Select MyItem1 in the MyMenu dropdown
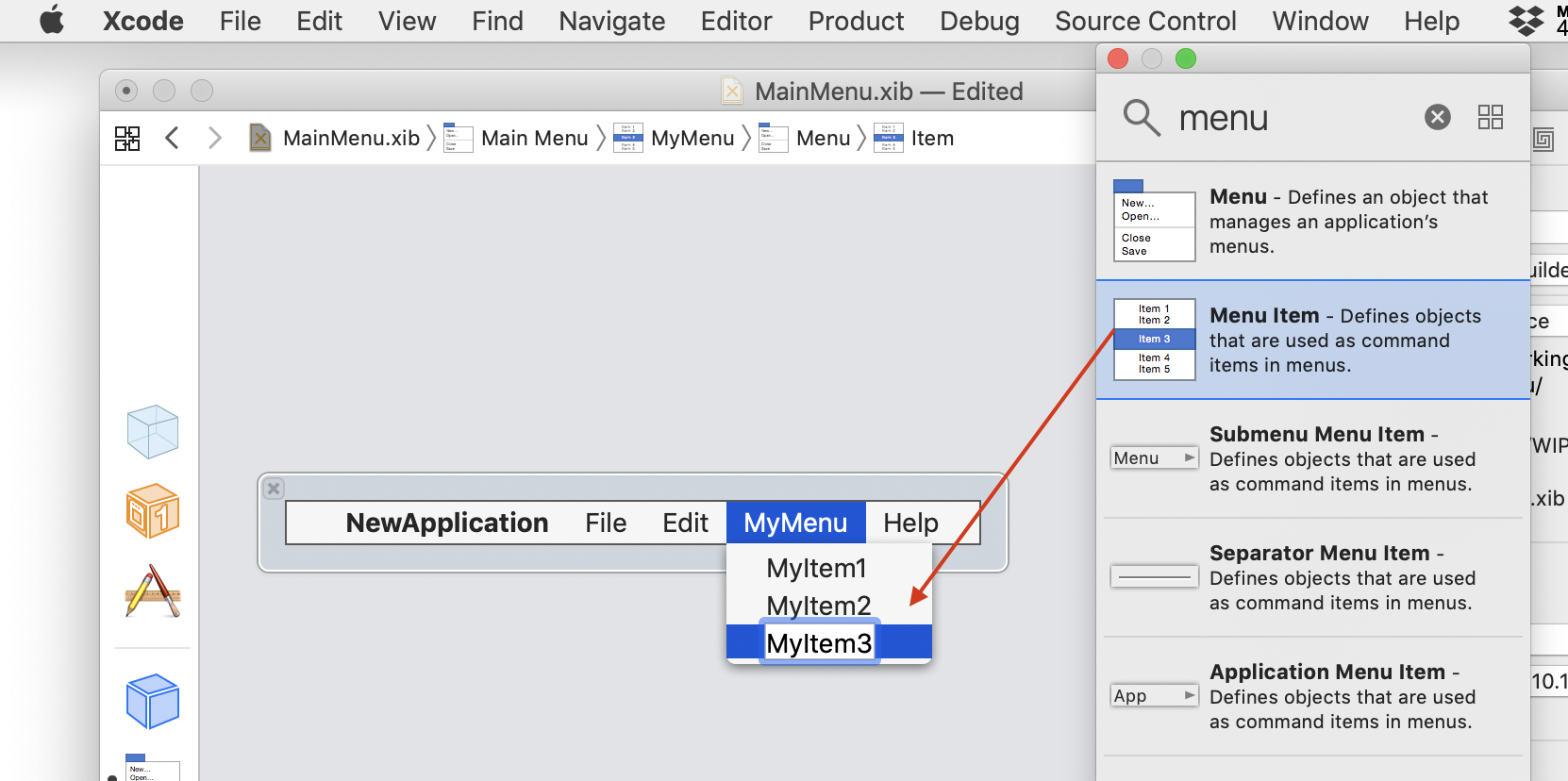The image size is (1568, 781). coord(816,568)
